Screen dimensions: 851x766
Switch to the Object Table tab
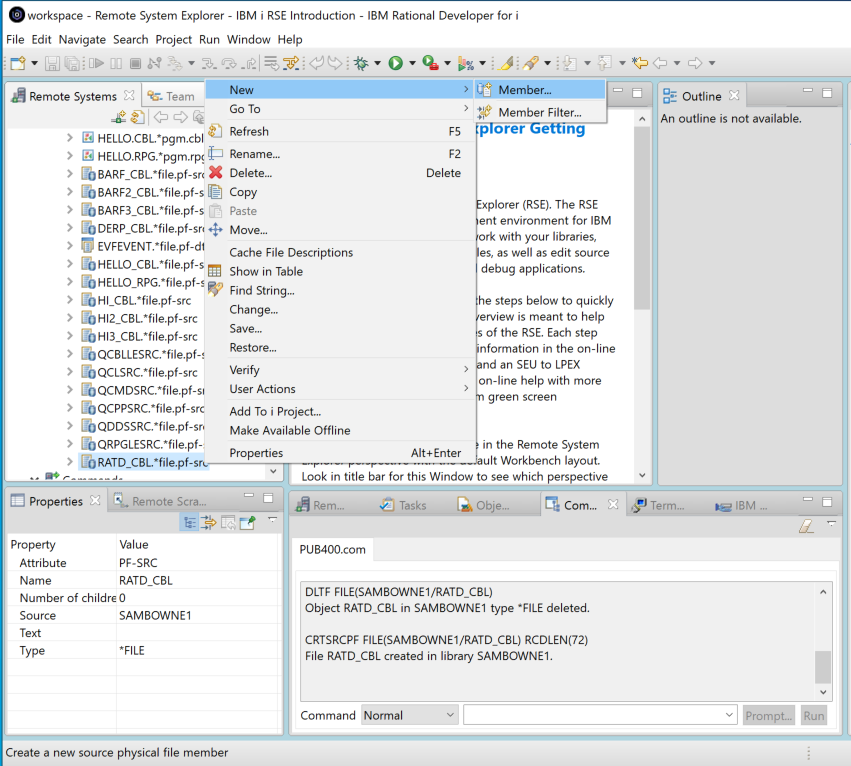(484, 505)
